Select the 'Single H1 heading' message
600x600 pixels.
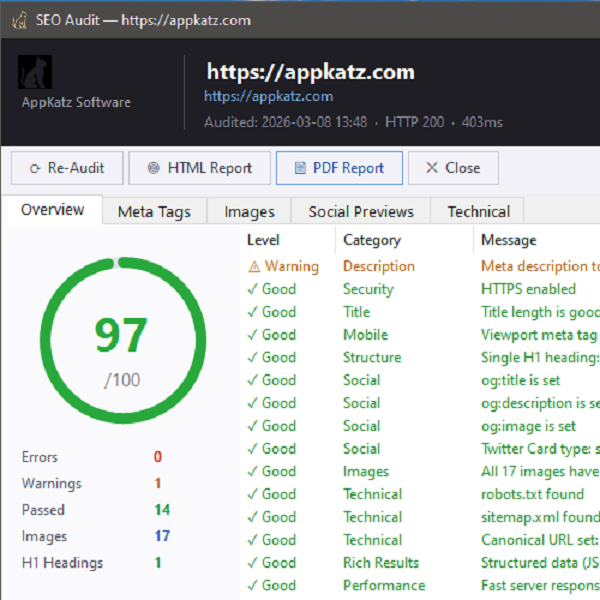[x=540, y=357]
